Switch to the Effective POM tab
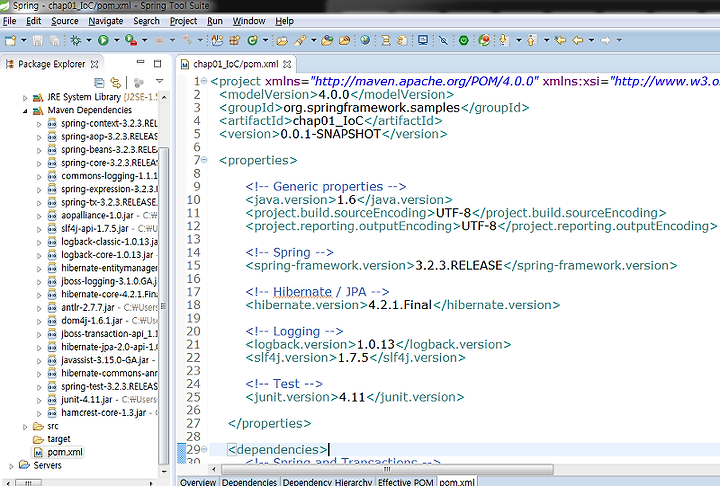The width and height of the screenshot is (720, 486). (x=405, y=481)
